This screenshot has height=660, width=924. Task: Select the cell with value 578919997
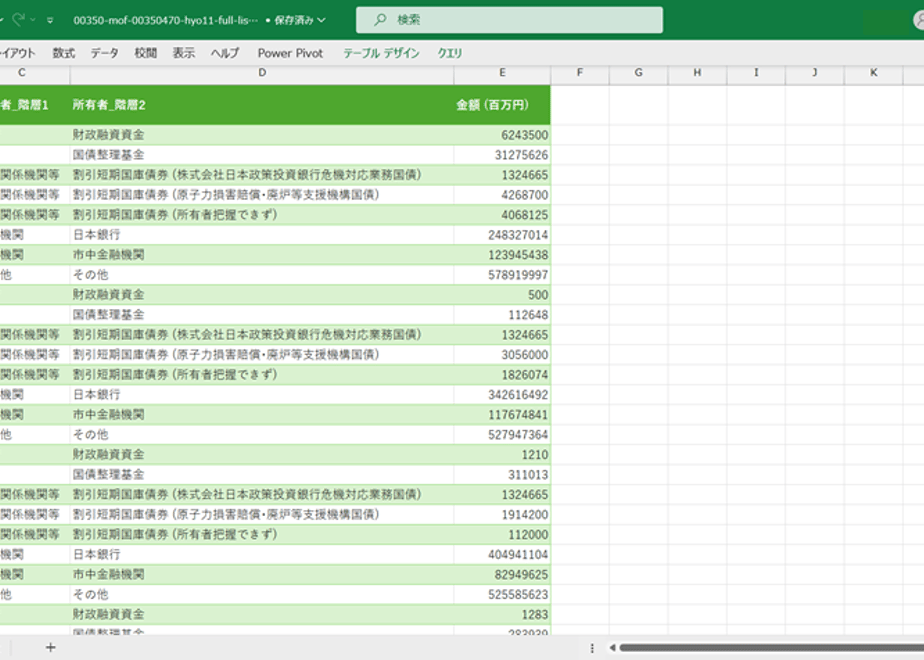coord(502,275)
